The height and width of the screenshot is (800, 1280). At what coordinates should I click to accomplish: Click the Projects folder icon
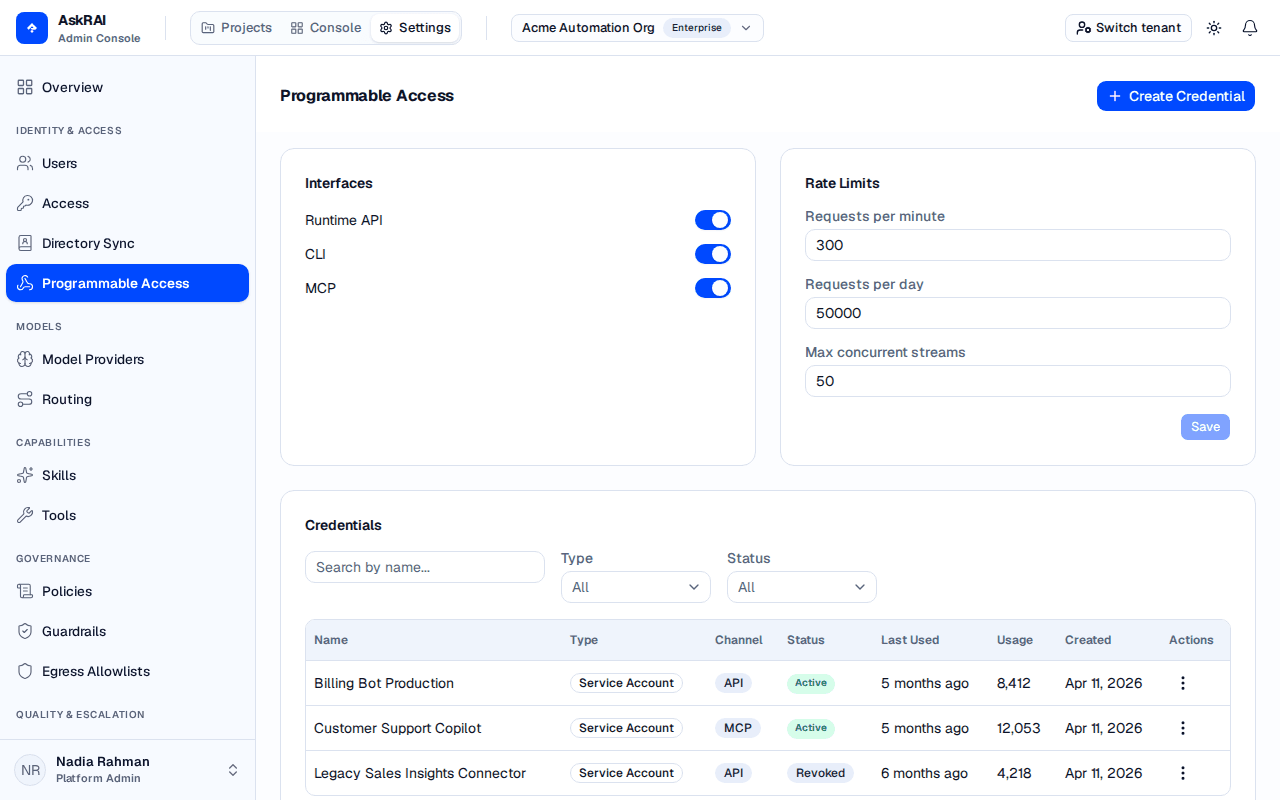point(208,28)
